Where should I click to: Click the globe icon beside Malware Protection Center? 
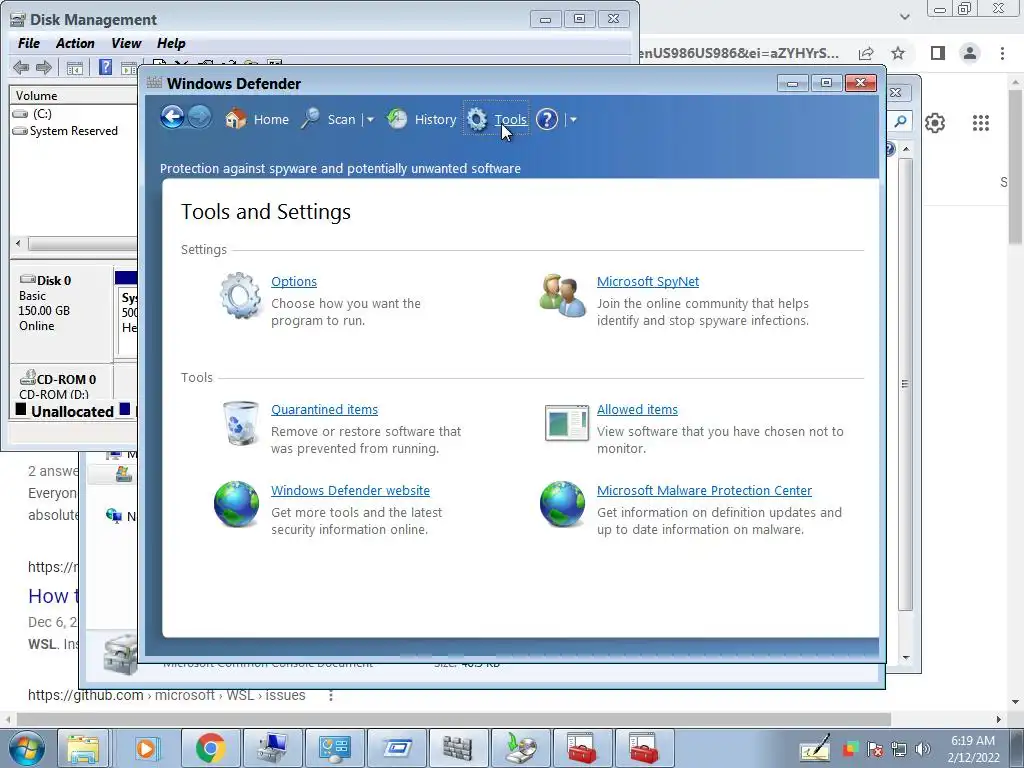tap(562, 504)
